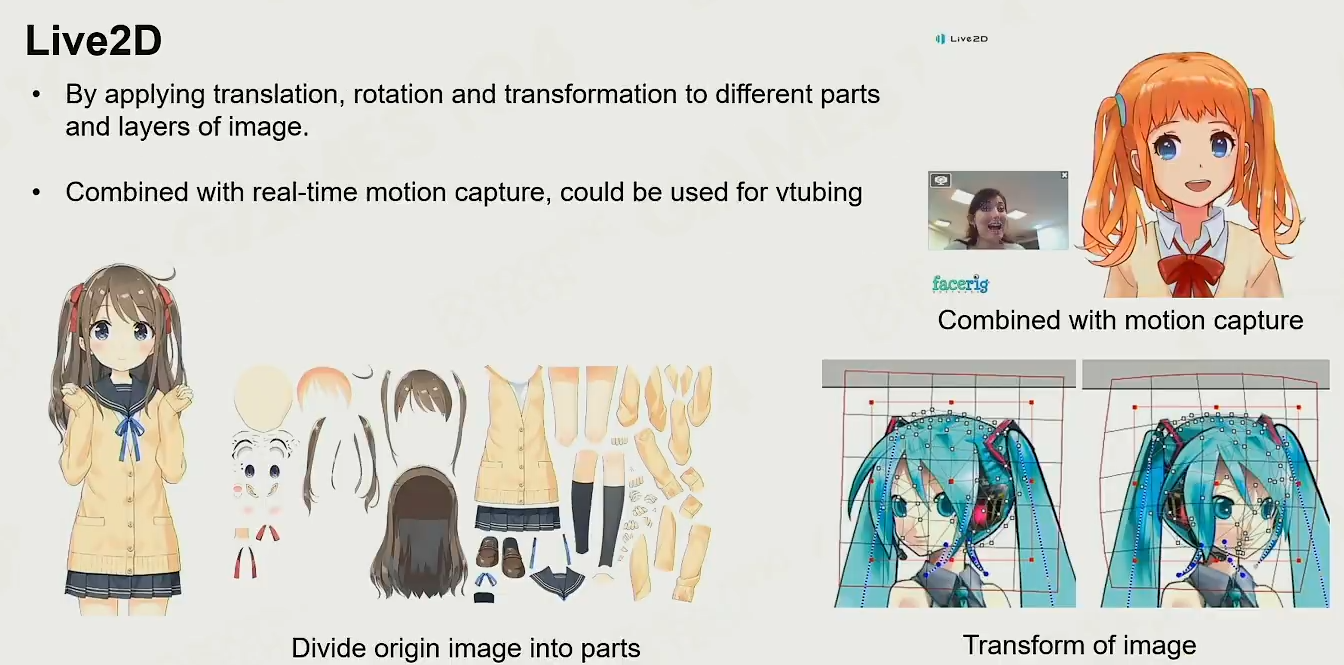Click the bald head base in parts sheet

tap(265, 396)
